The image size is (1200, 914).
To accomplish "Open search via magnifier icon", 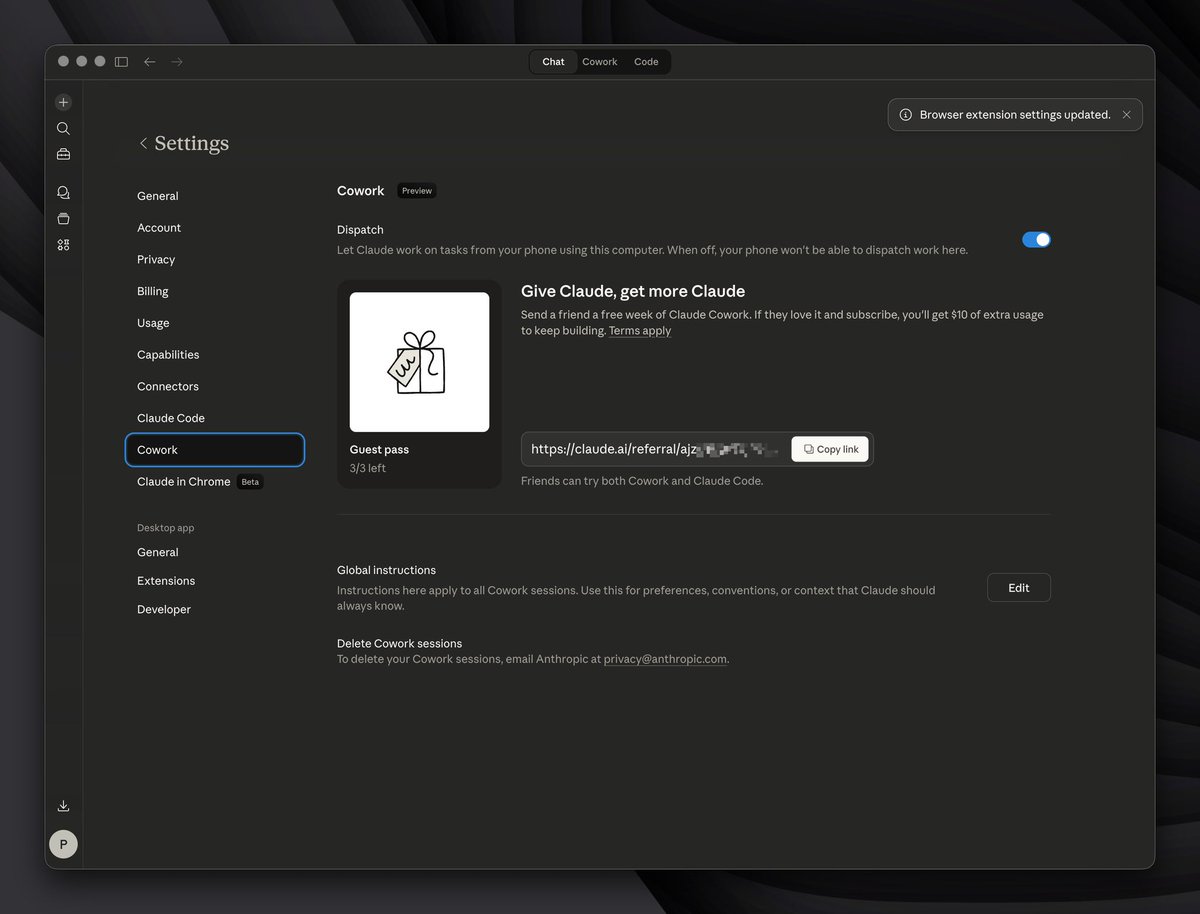I will [x=63, y=128].
